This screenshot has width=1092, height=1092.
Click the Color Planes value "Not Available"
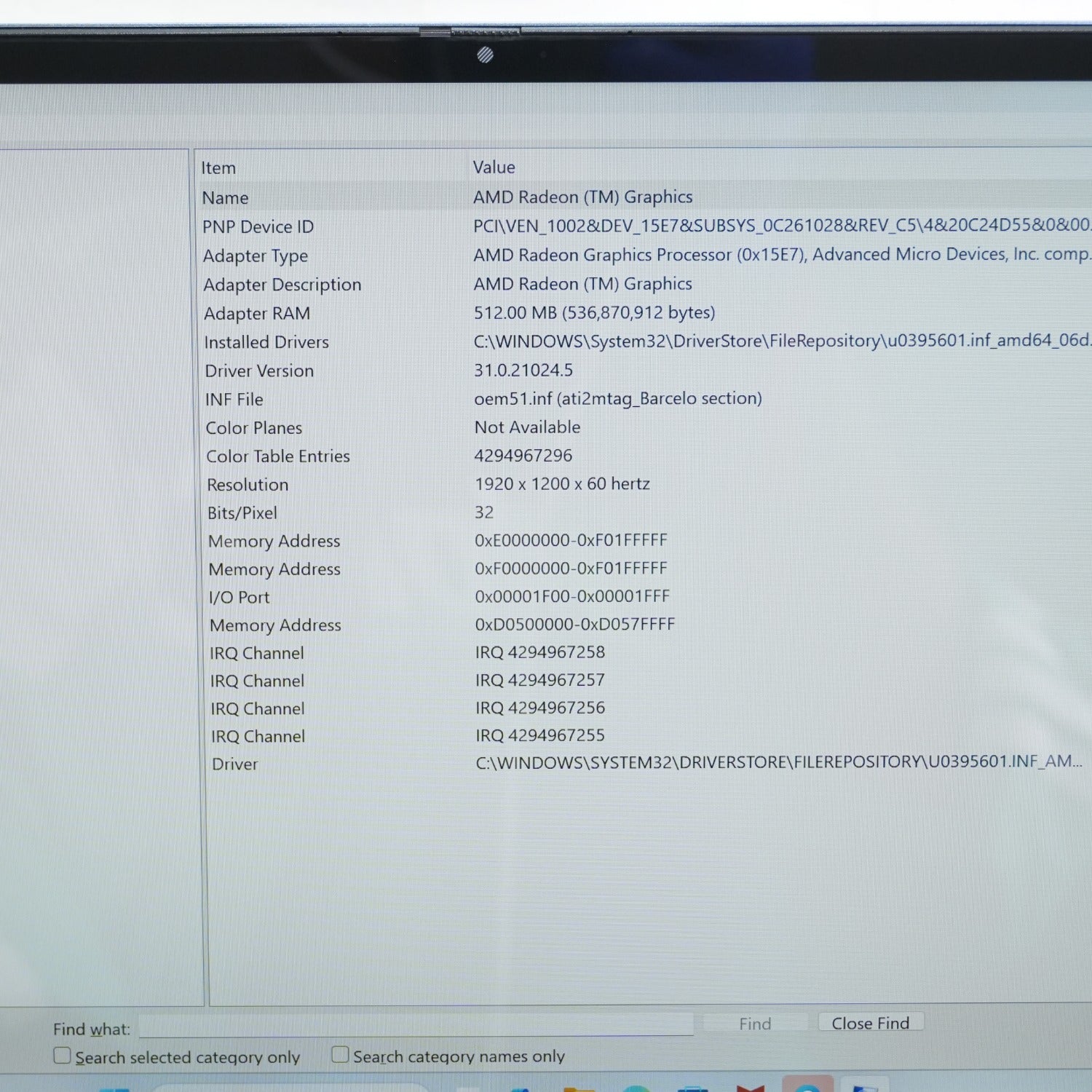tap(528, 427)
